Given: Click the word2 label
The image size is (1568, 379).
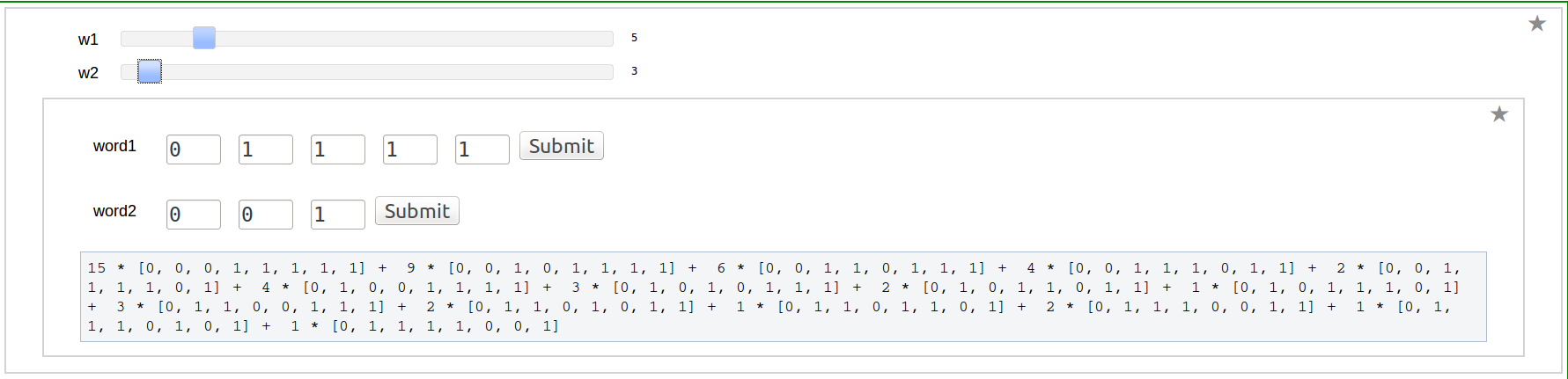Looking at the screenshot, I should point(114,211).
